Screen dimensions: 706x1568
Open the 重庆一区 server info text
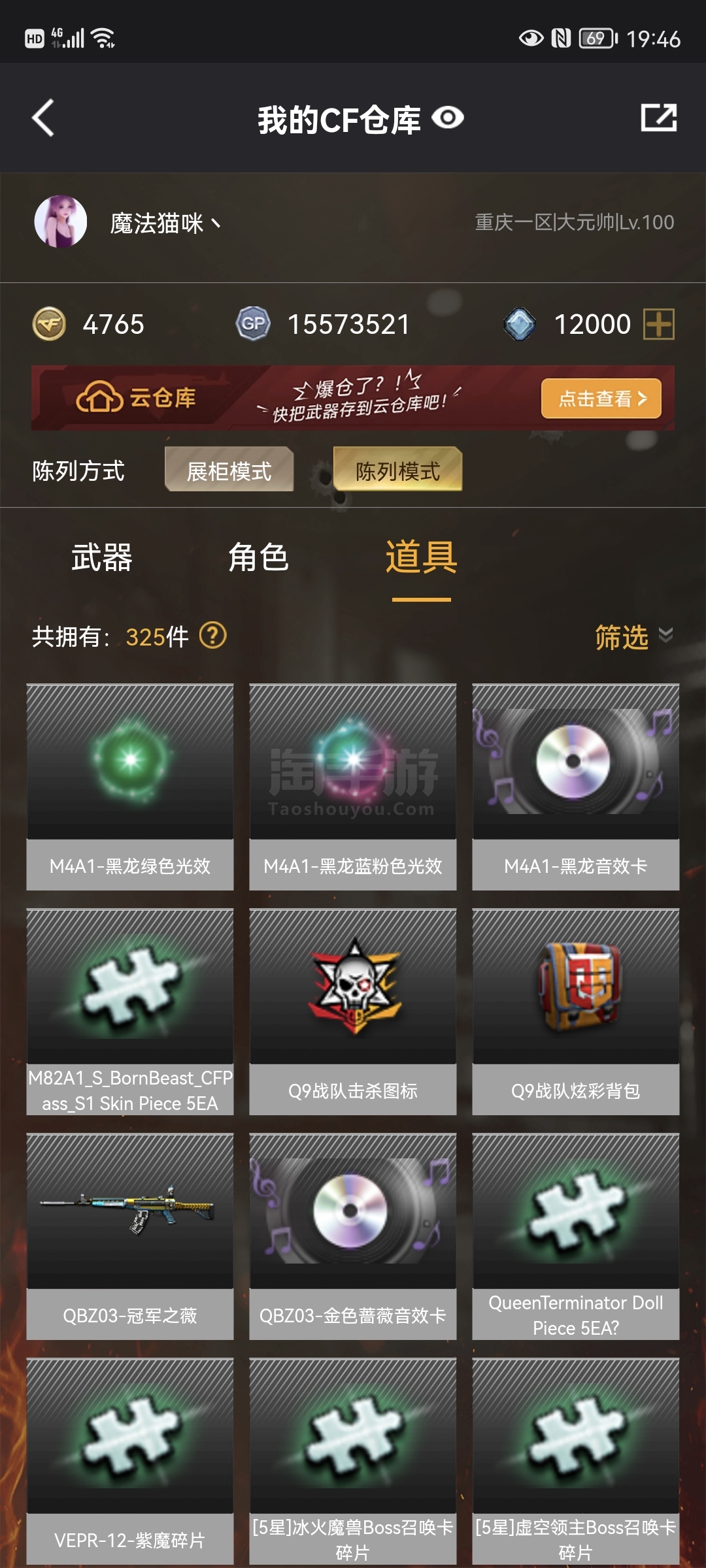coord(574,223)
